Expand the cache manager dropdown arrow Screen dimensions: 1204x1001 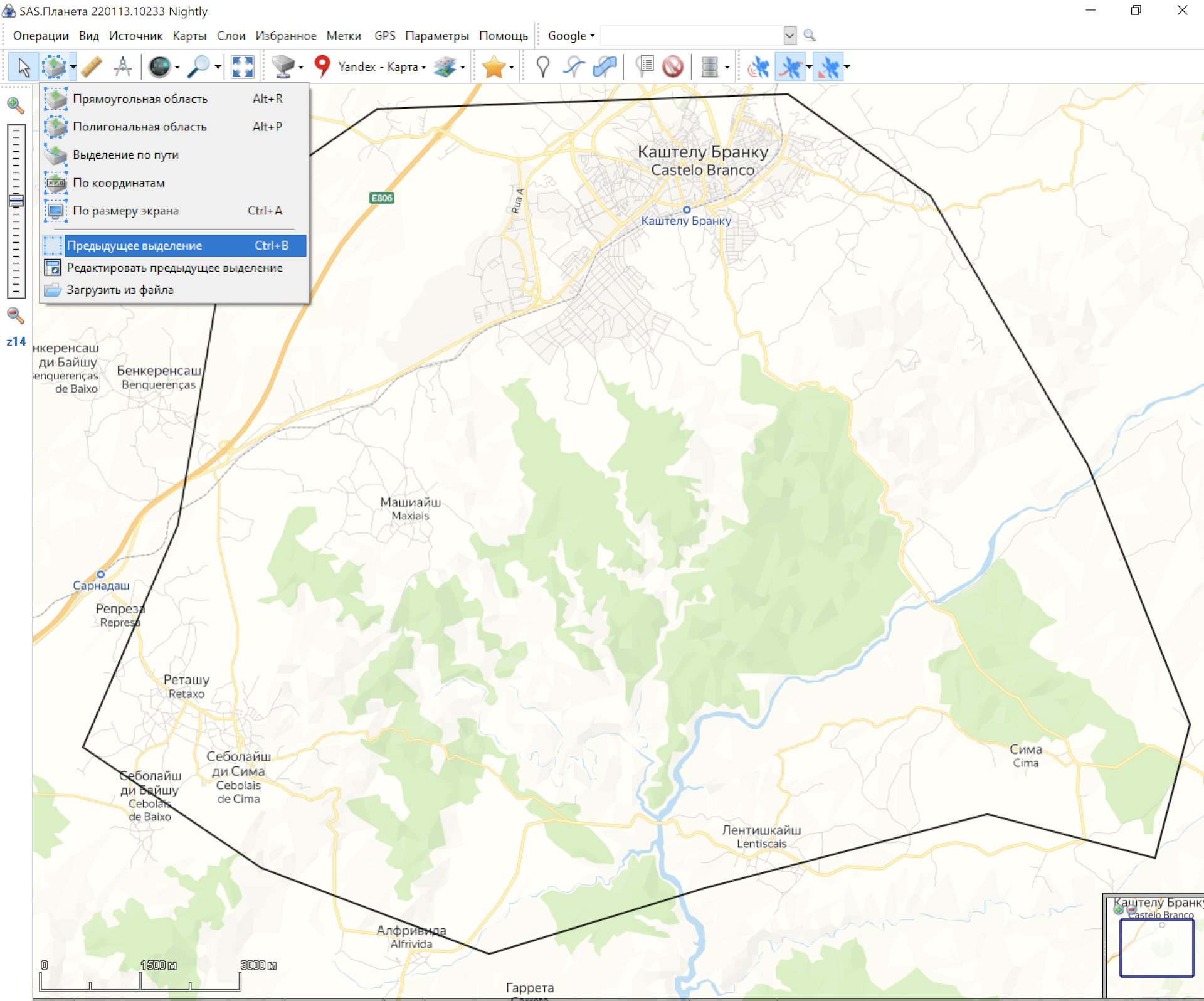click(x=727, y=67)
